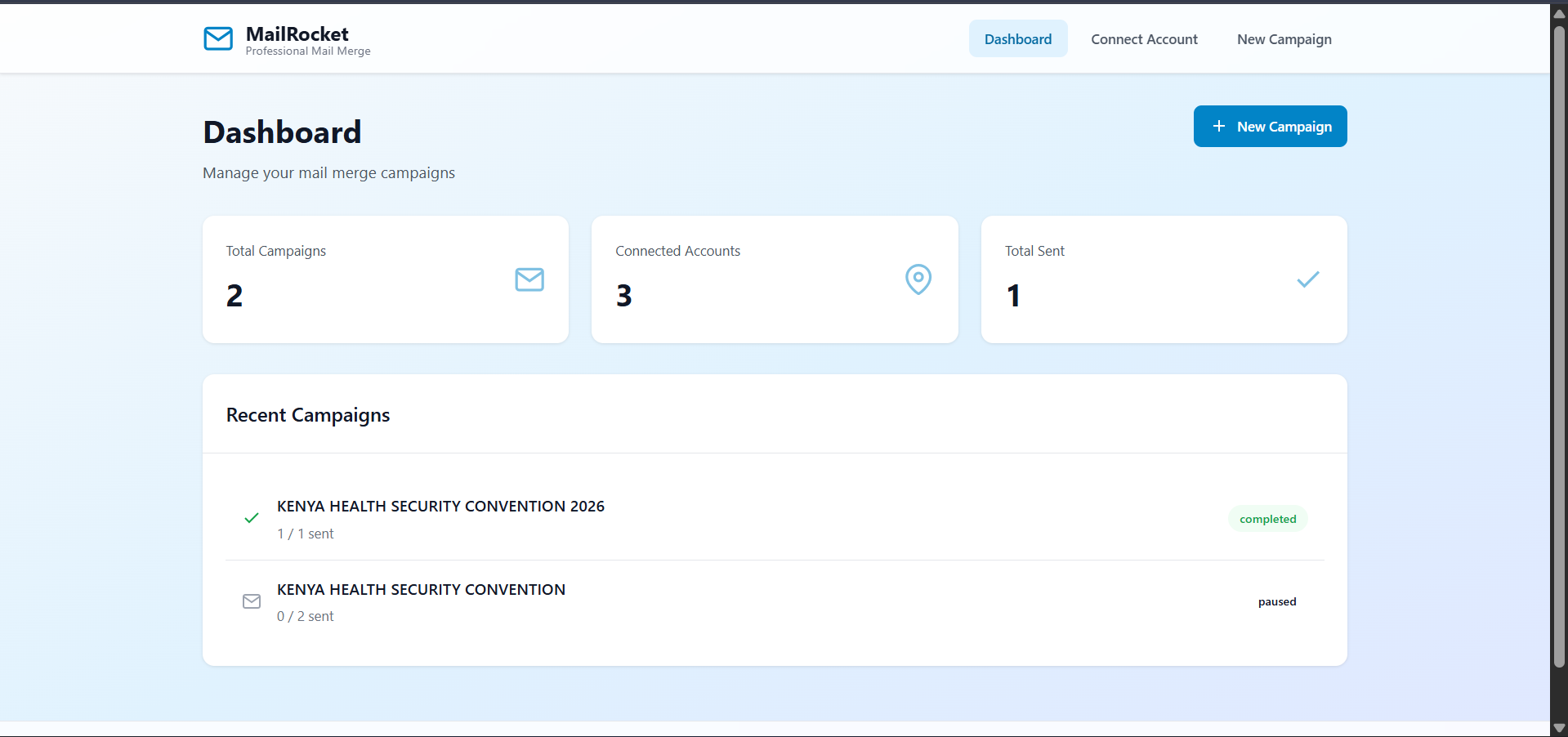The image size is (1568, 737).
Task: Go to Connect Account in the navigation
Action: (x=1144, y=39)
